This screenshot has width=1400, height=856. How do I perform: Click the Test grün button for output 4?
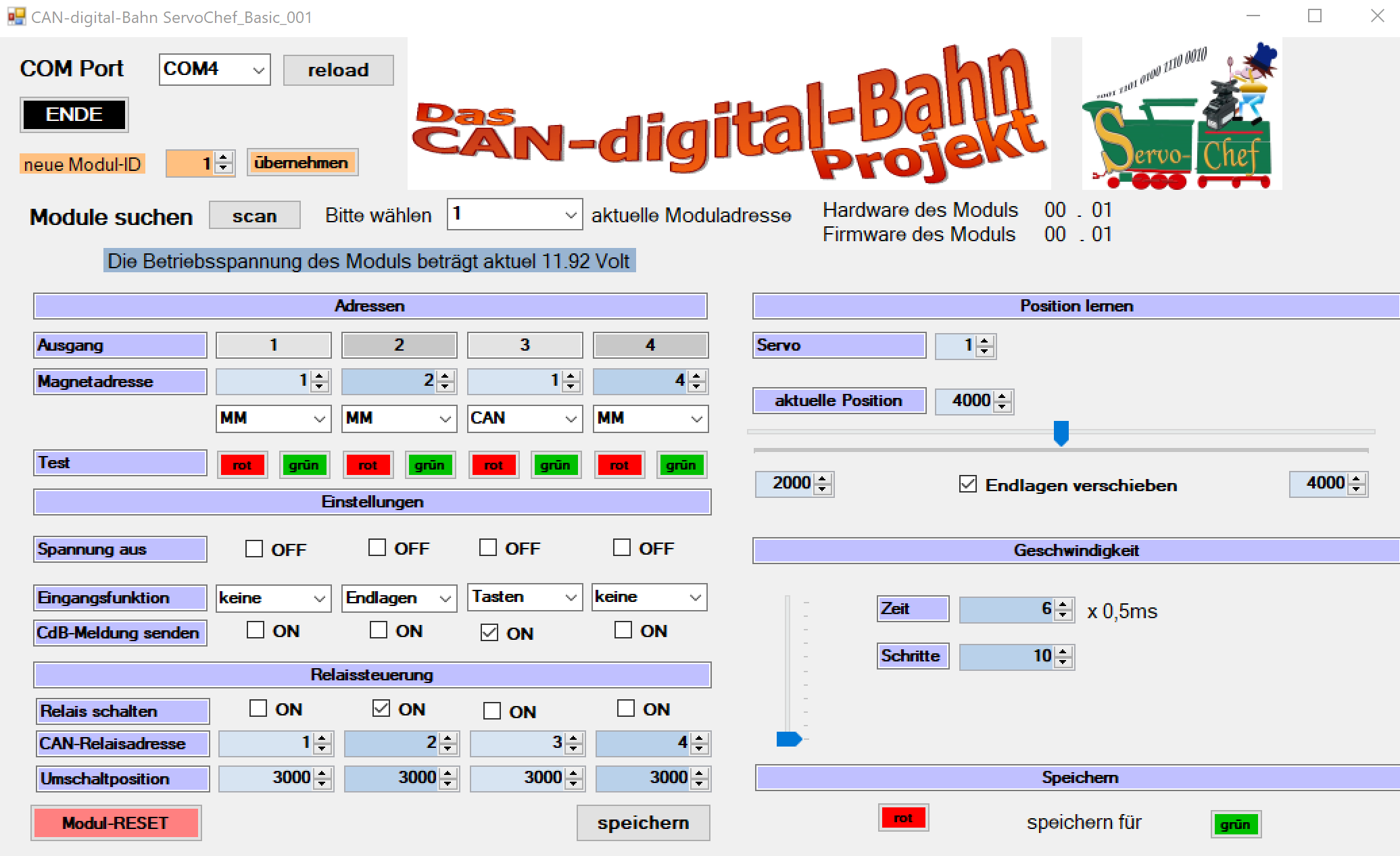coord(681,465)
